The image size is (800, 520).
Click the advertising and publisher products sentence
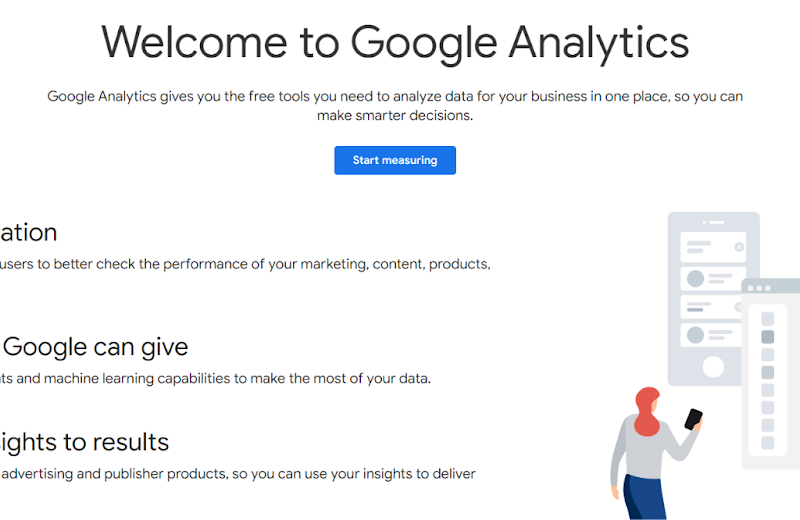tap(238, 473)
